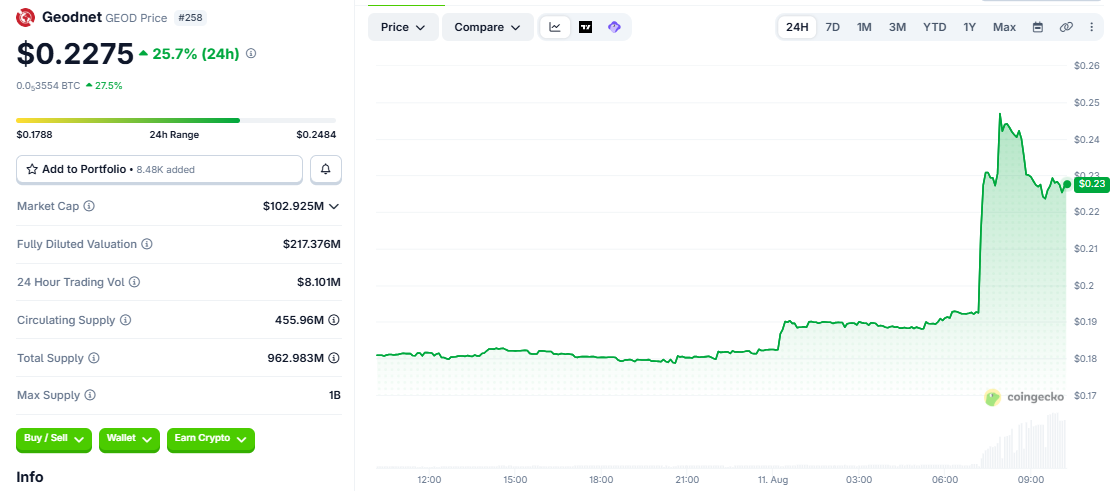The width and height of the screenshot is (1115, 491).
Task: Open info icon beside 962.983M value
Action: pyautogui.click(x=334, y=358)
